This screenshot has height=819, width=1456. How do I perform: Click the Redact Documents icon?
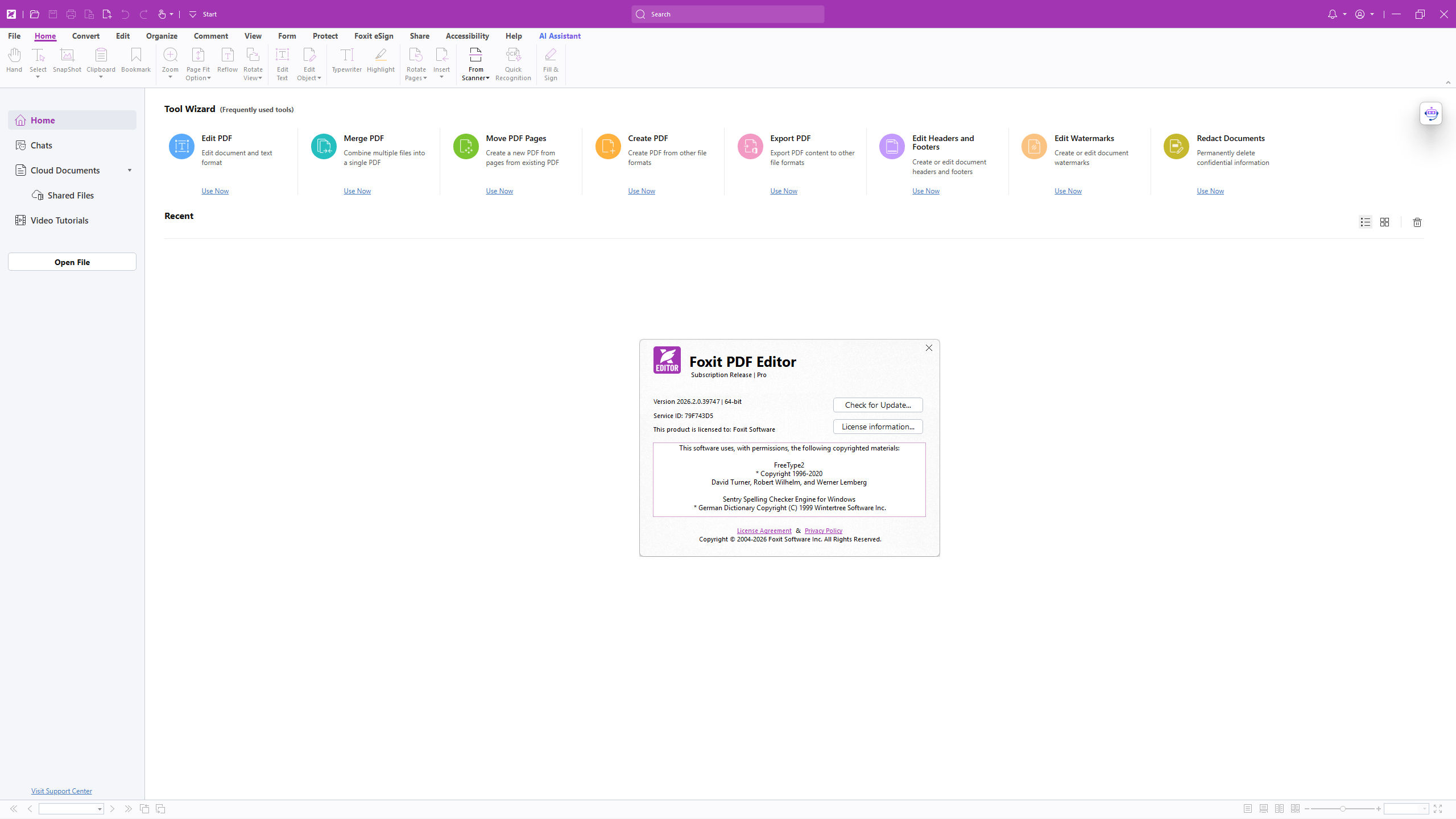click(x=1176, y=147)
